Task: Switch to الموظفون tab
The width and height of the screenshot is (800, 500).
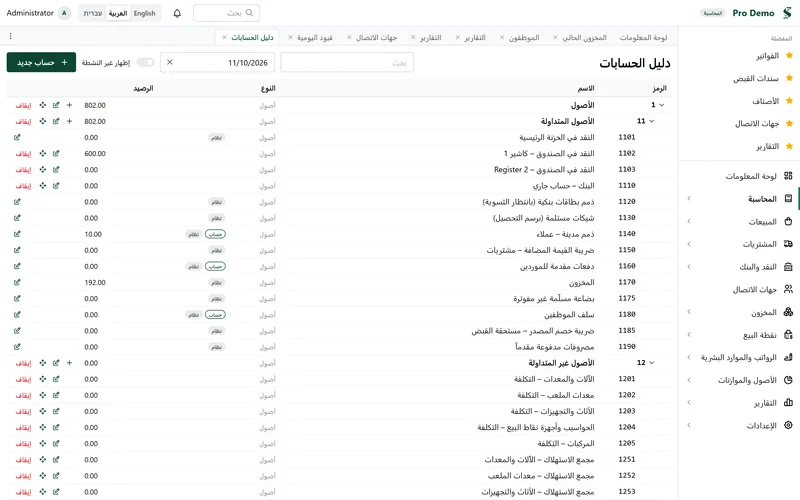Action: pos(524,38)
